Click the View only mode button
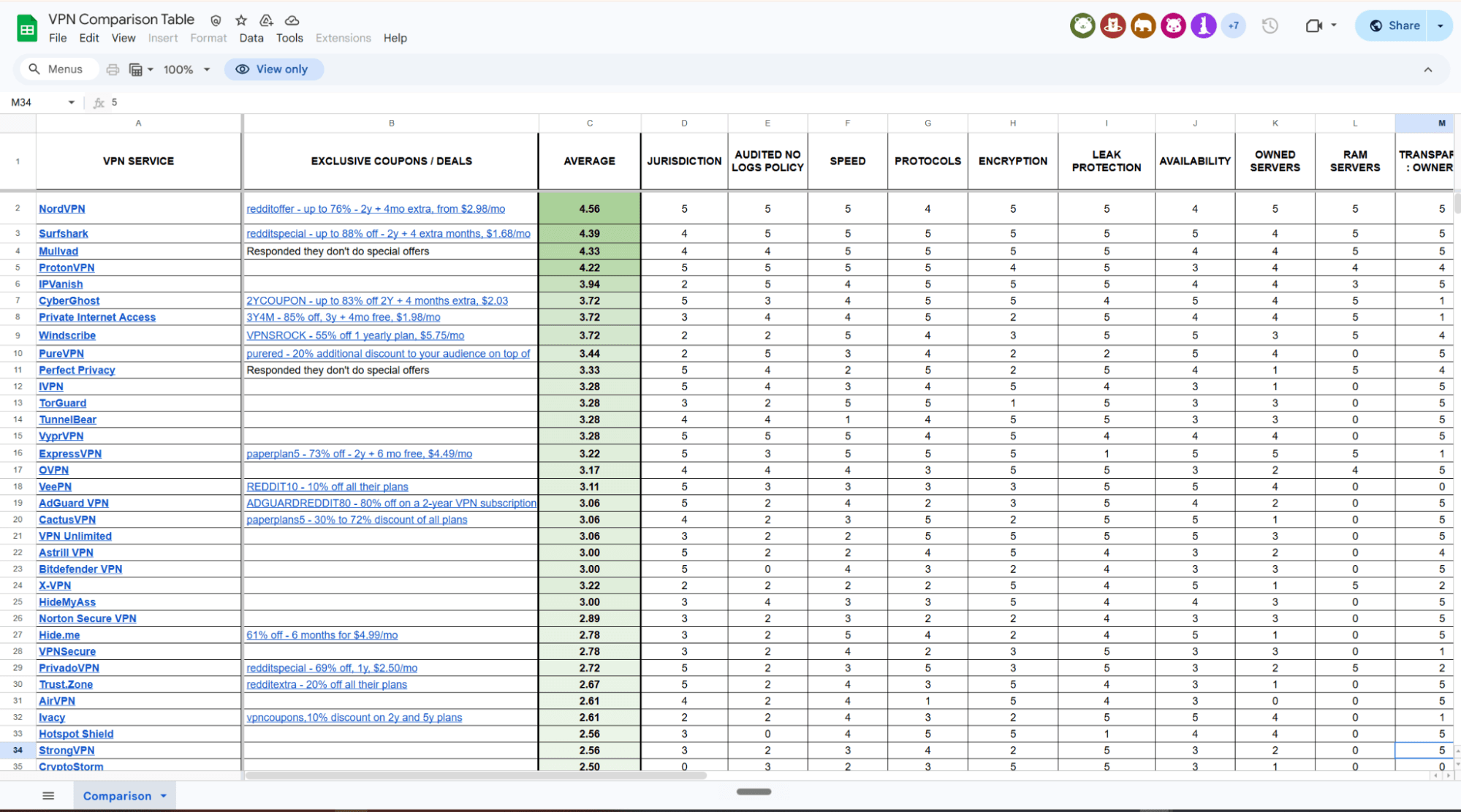 (273, 69)
